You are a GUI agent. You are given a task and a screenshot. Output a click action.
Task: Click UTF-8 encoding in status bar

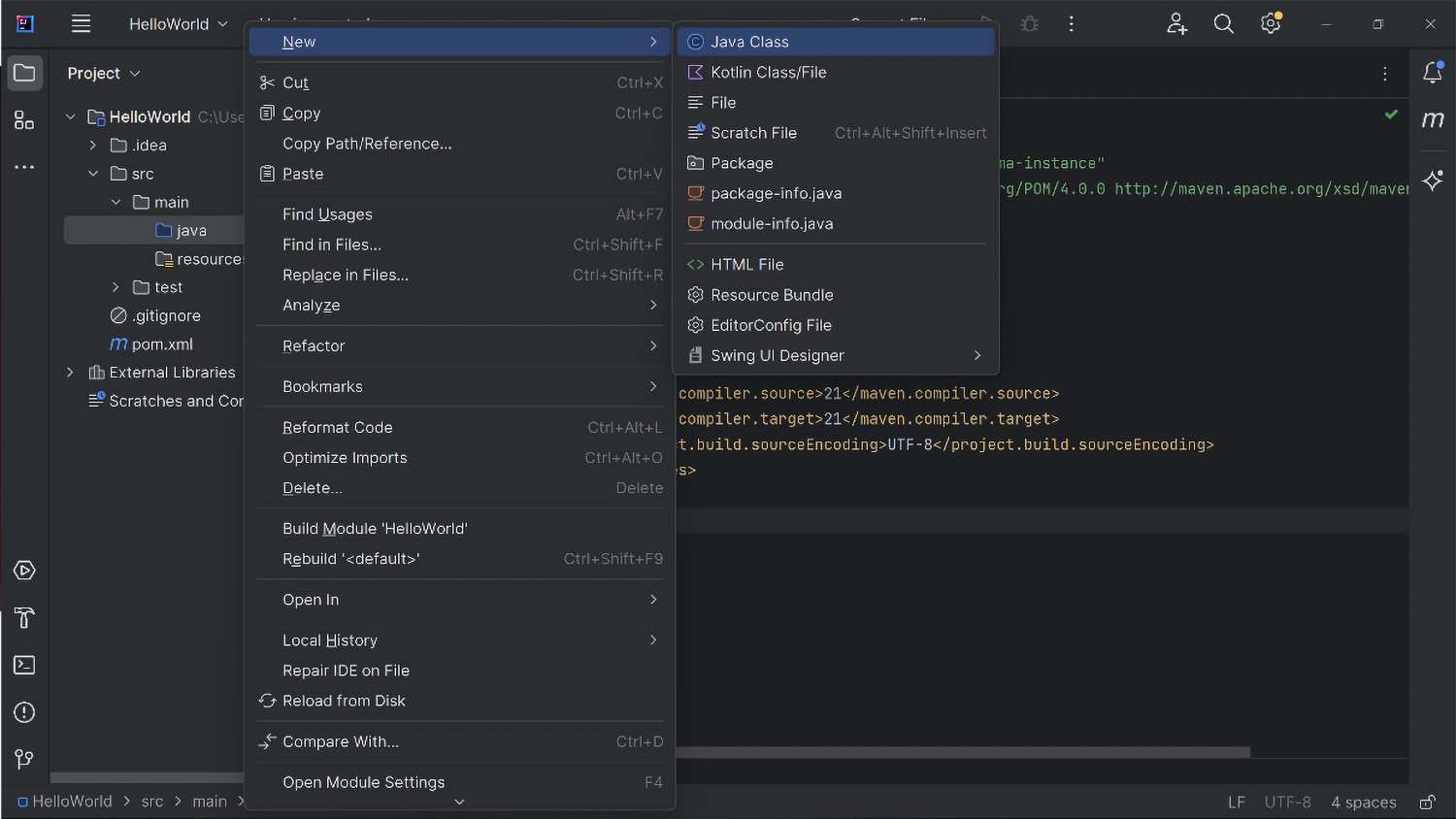point(1288,803)
